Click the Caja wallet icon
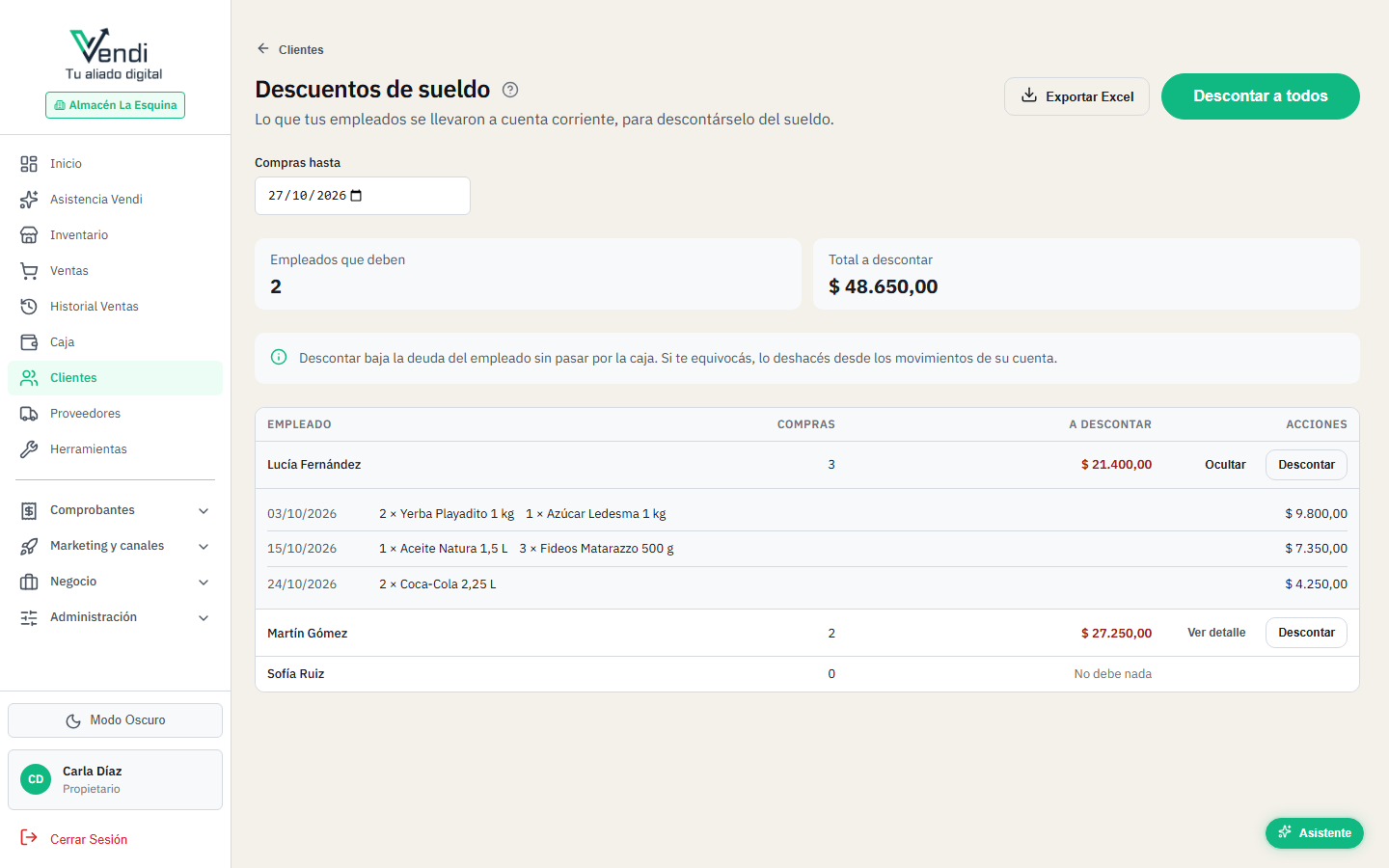 click(x=29, y=342)
